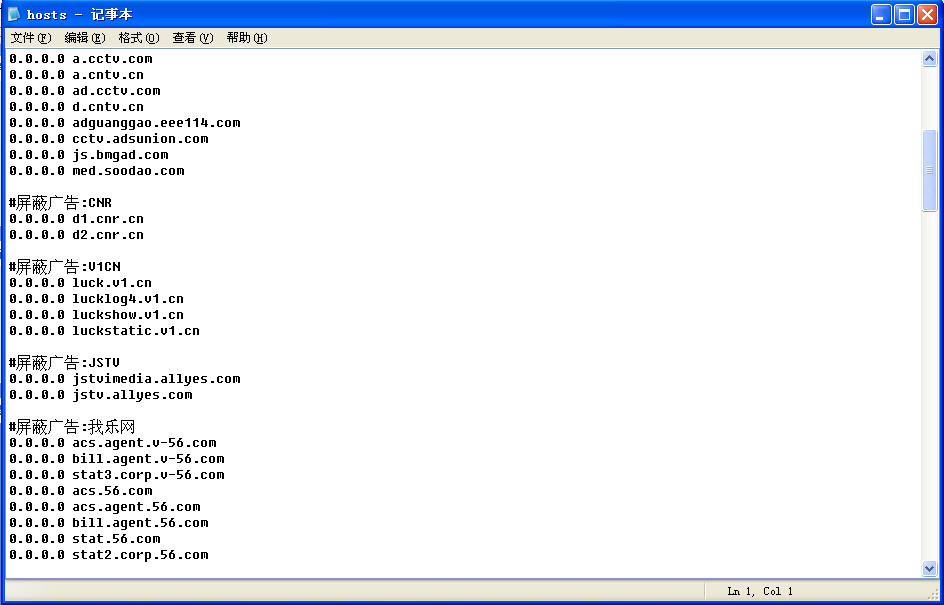Click the window title hosts - 记事本
This screenshot has height=605, width=944.
tap(79, 14)
